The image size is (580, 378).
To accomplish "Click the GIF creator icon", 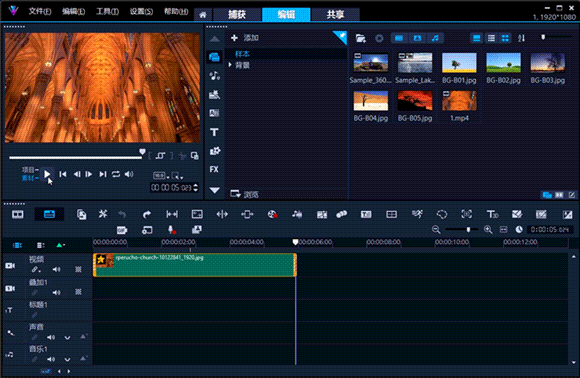I will click(x=122, y=230).
